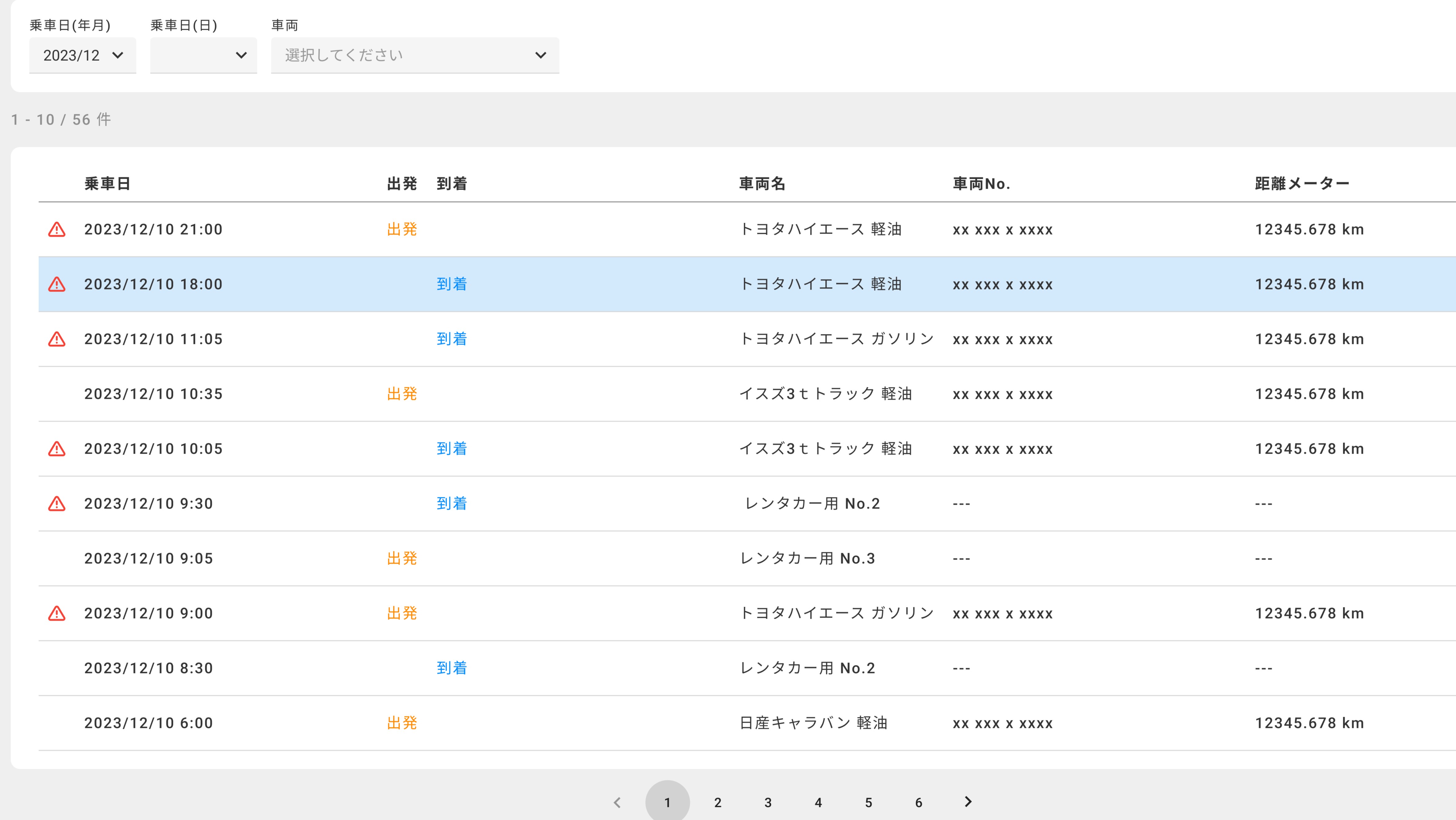
Task: Go to pagination page 6
Action: tap(919, 802)
